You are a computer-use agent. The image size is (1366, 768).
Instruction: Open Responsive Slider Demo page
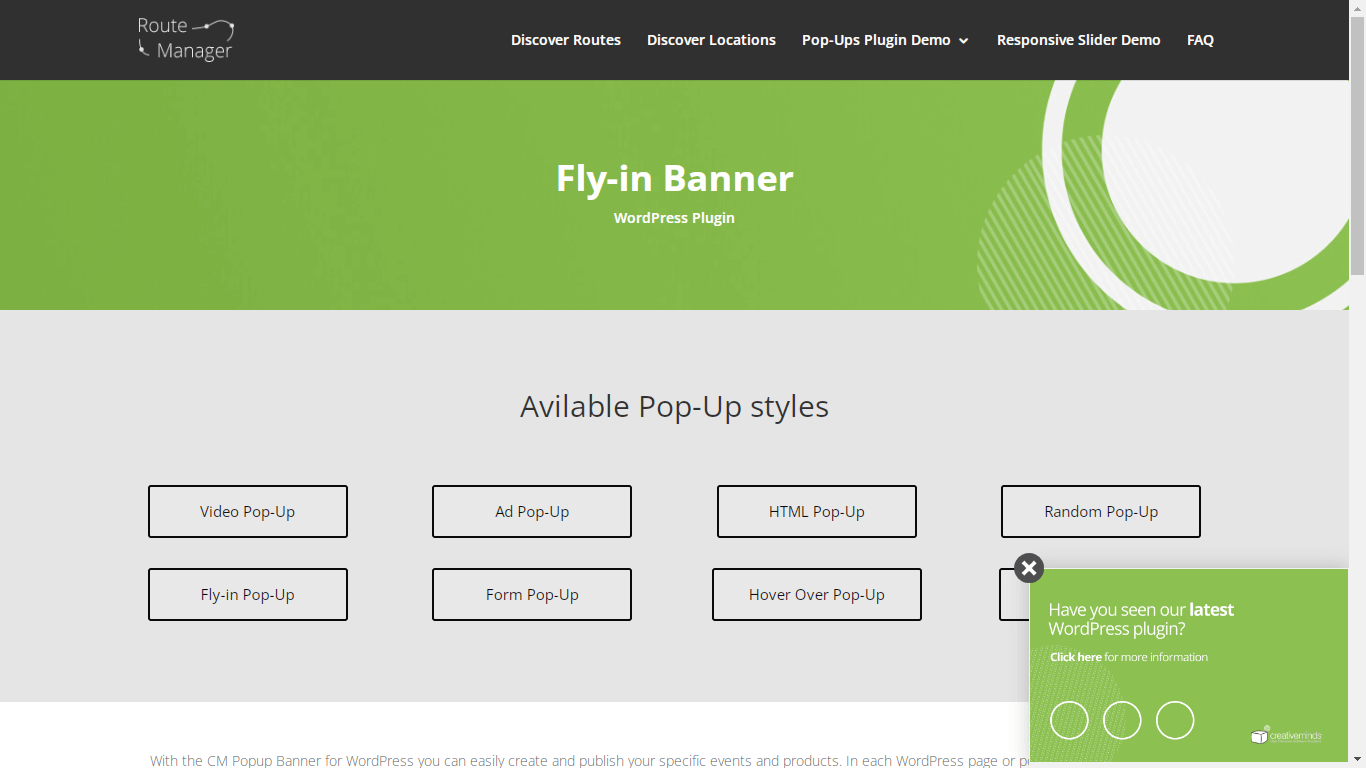pos(1078,40)
